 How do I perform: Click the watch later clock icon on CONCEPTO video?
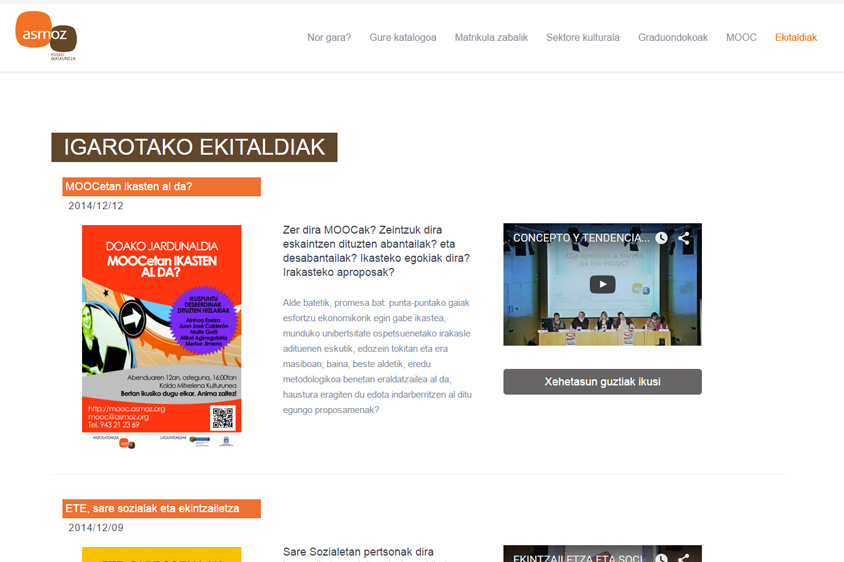click(662, 238)
